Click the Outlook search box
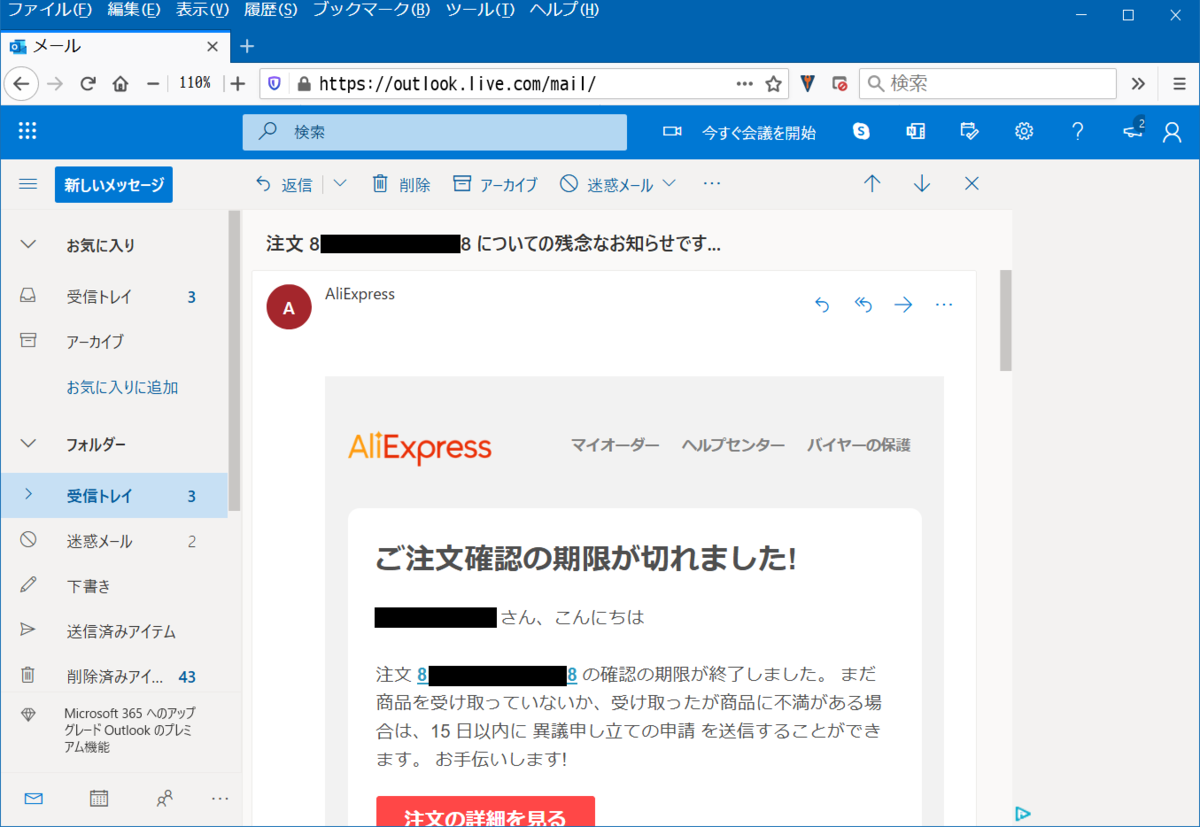1200x827 pixels. (x=434, y=132)
